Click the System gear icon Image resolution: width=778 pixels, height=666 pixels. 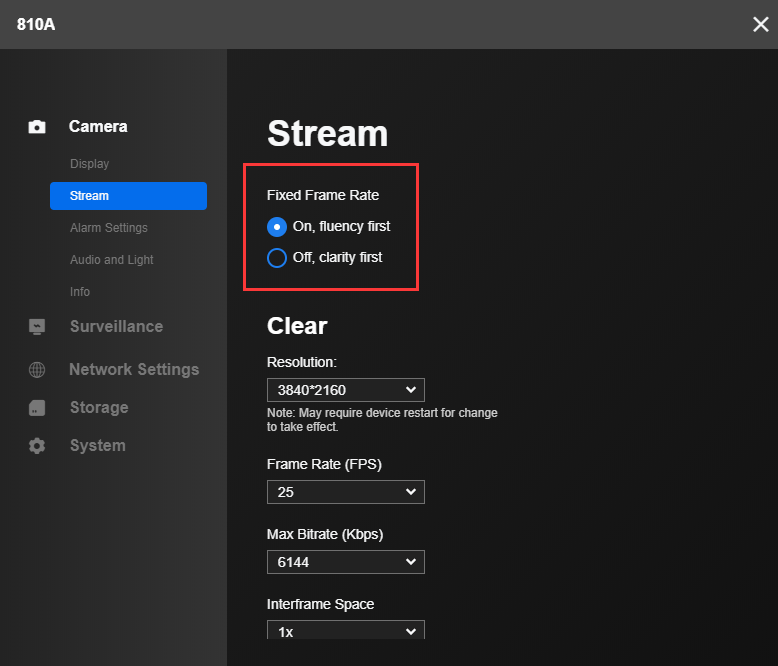tap(37, 446)
